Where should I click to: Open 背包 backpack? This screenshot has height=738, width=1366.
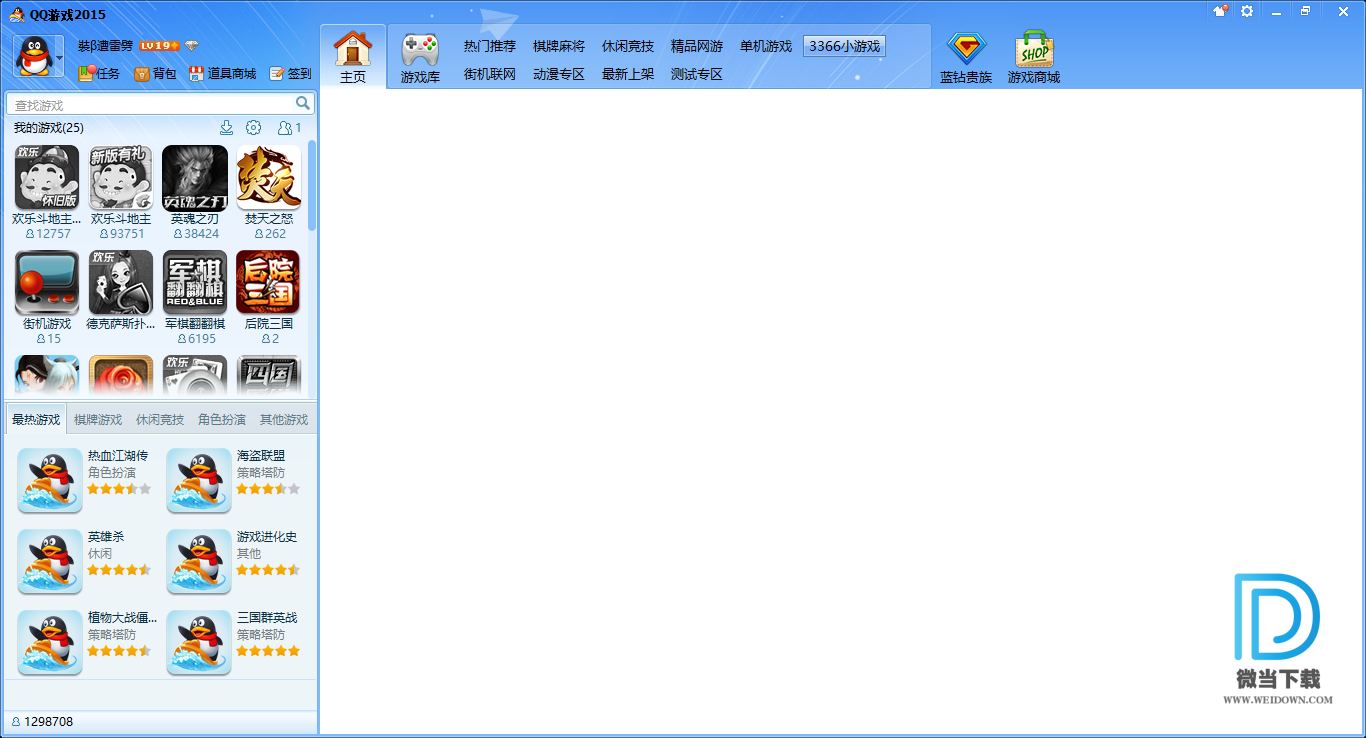[x=155, y=74]
